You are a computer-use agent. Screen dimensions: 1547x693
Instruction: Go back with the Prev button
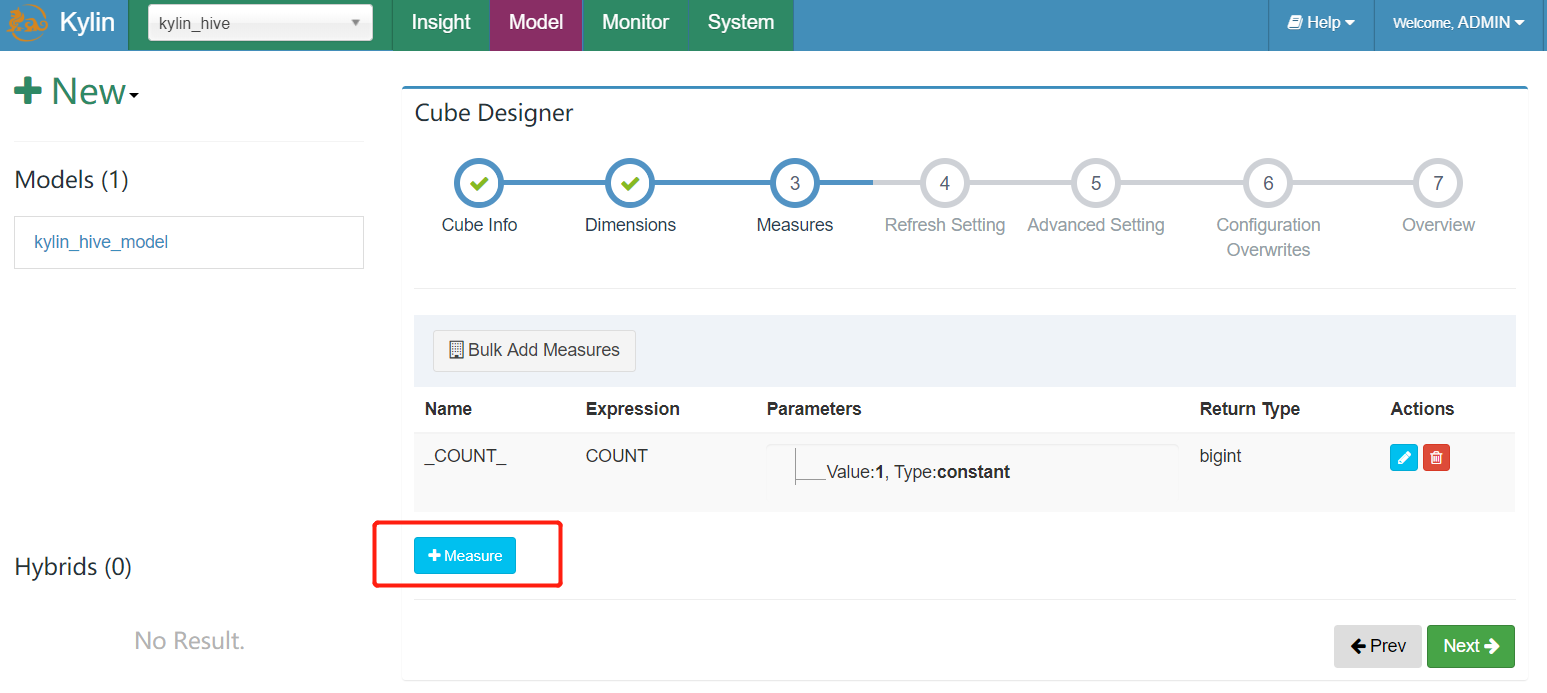(1378, 646)
